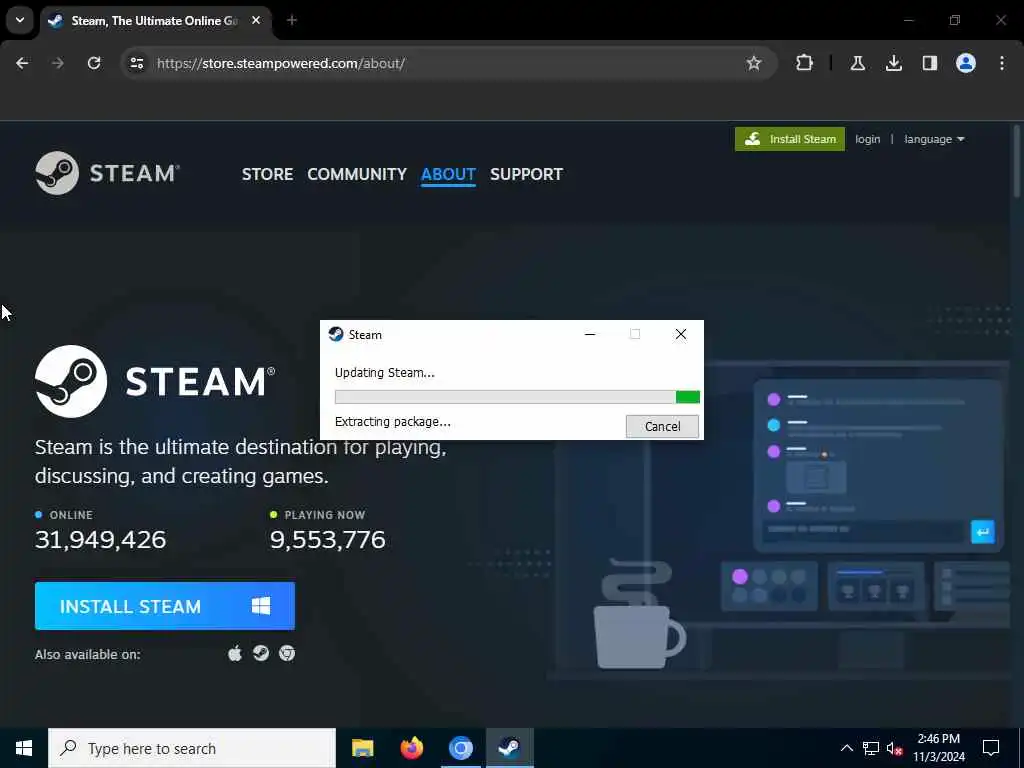Go back in the browser
The height and width of the screenshot is (768, 1024).
coord(22,63)
